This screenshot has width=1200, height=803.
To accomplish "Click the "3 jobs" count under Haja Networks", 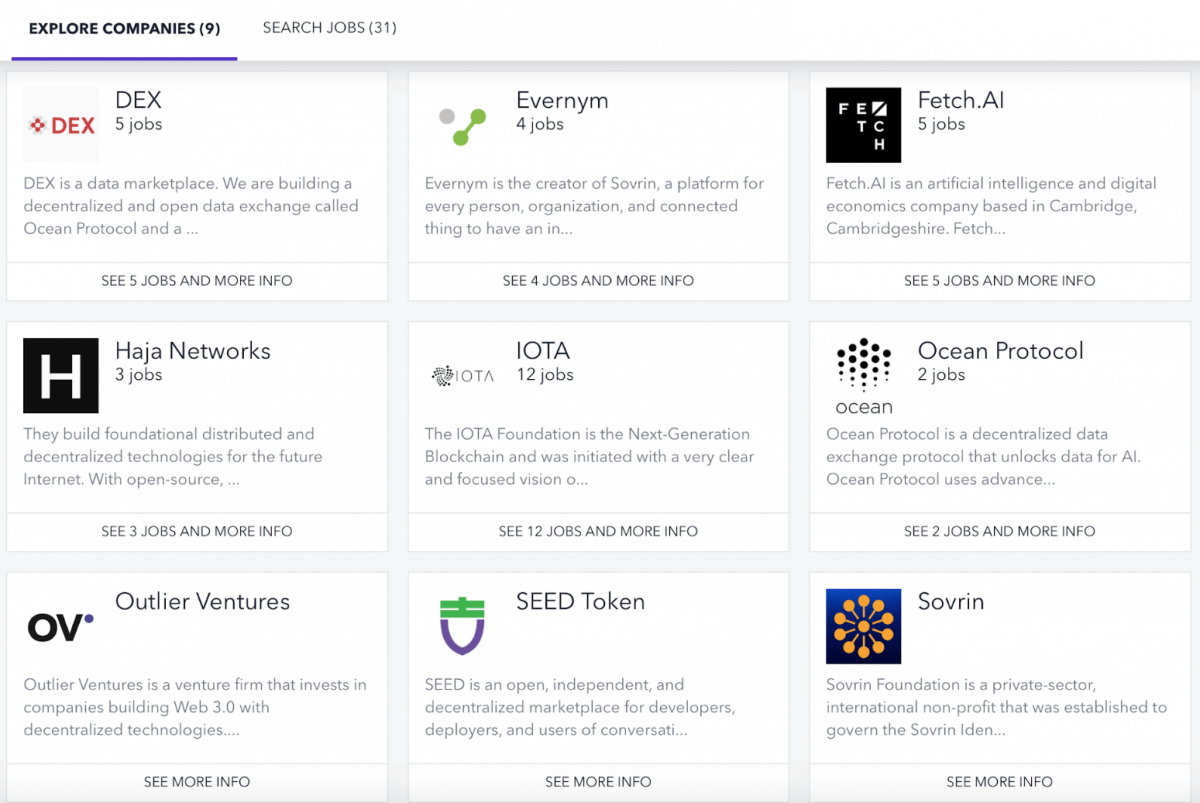I will [139, 375].
